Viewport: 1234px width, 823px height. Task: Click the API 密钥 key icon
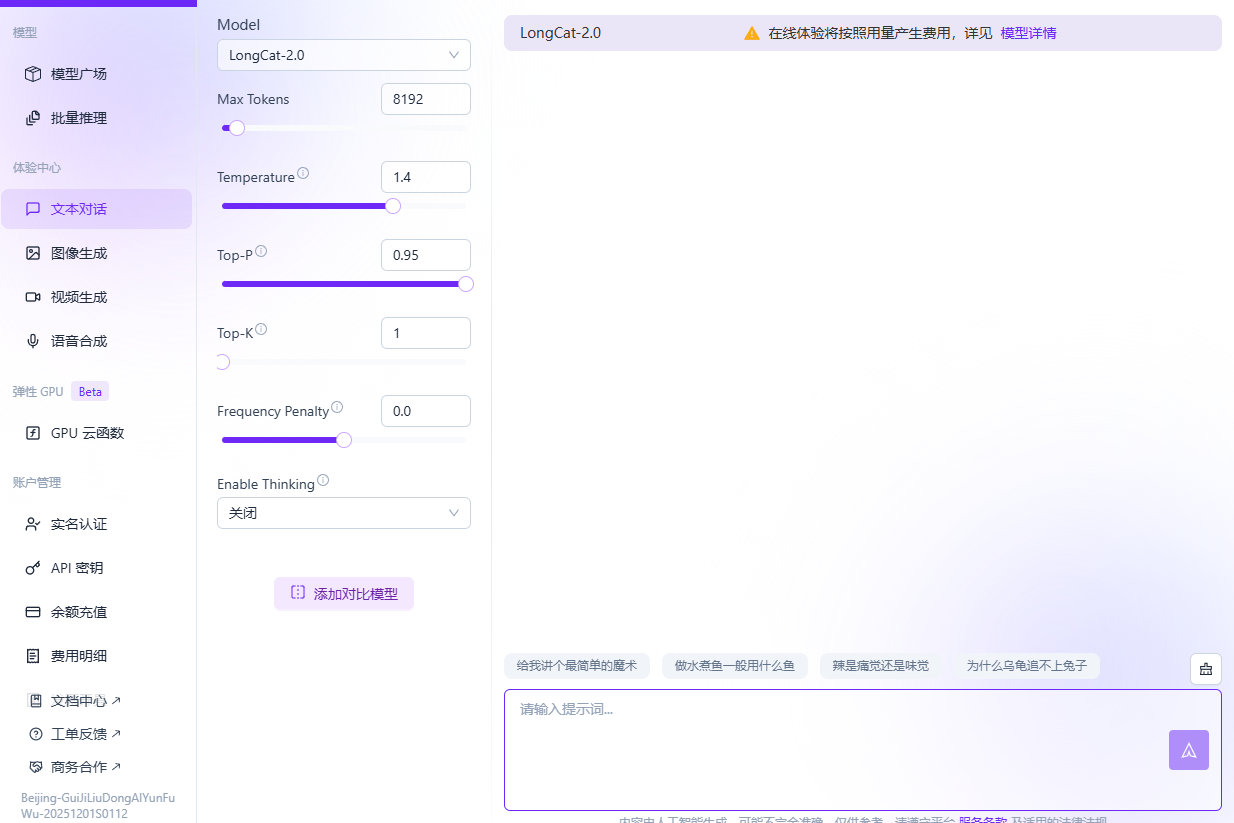[x=33, y=568]
